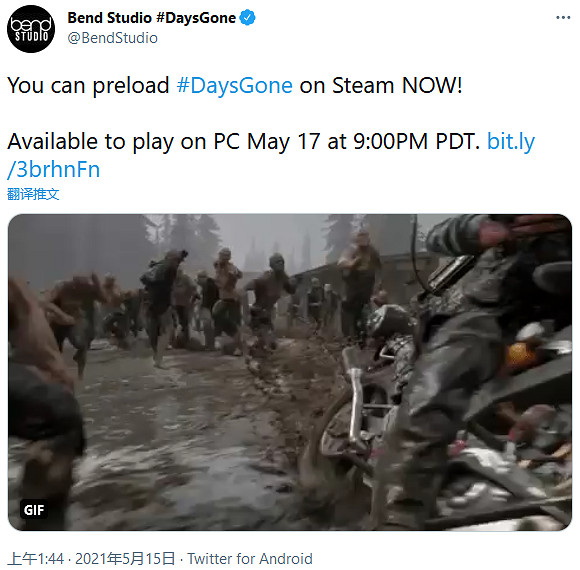
Task: Click the 'Steam NOW!' tweet text
Action: pos(397,85)
